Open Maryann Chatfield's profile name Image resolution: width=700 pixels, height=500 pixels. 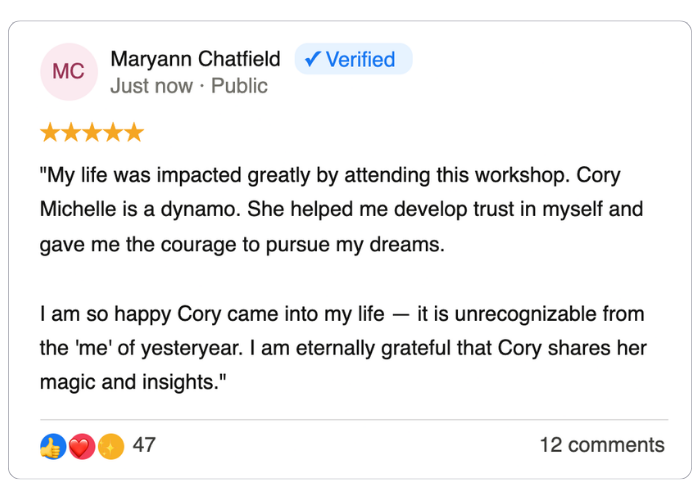[x=195, y=60]
